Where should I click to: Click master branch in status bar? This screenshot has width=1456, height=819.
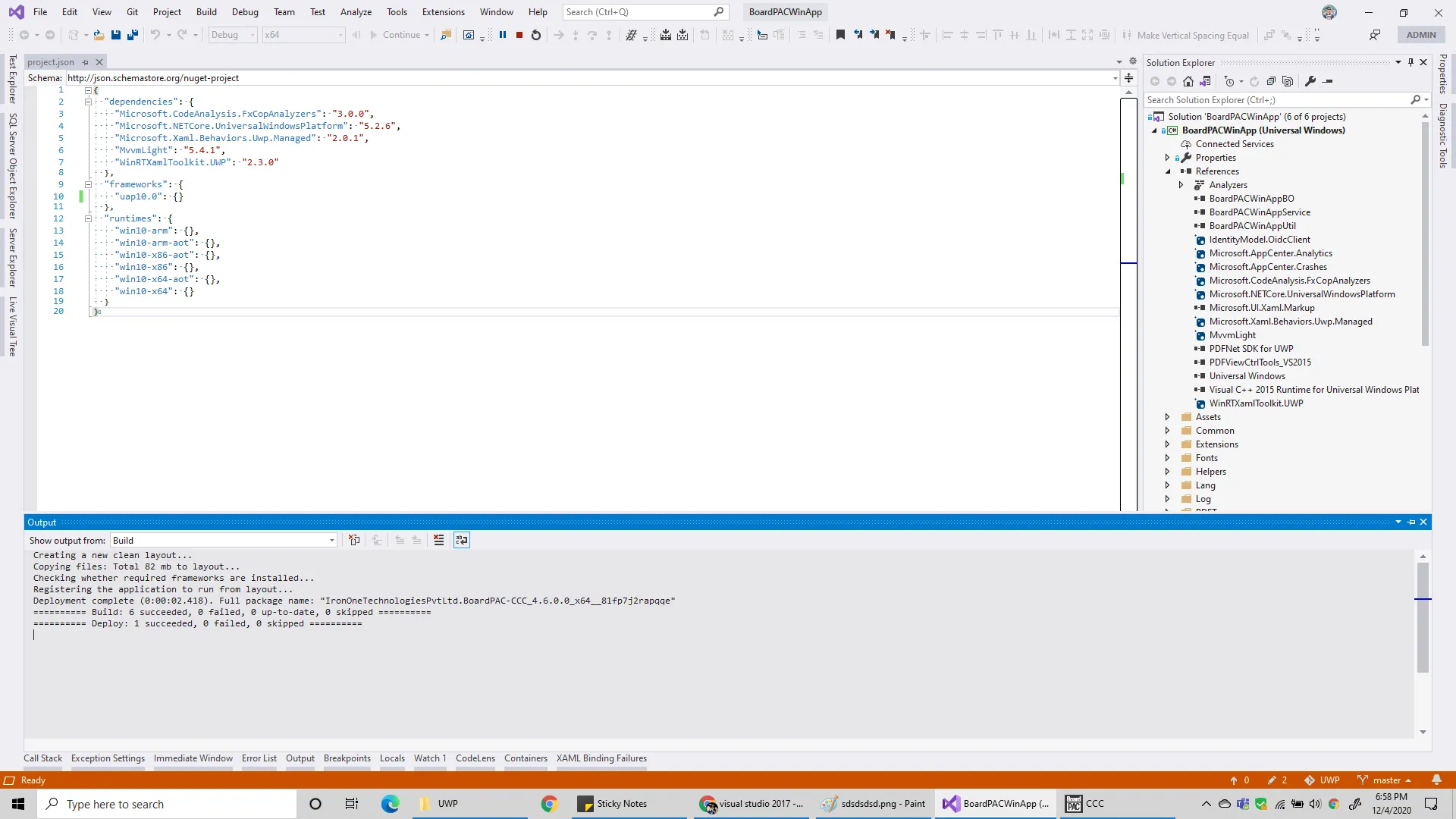click(x=1386, y=780)
